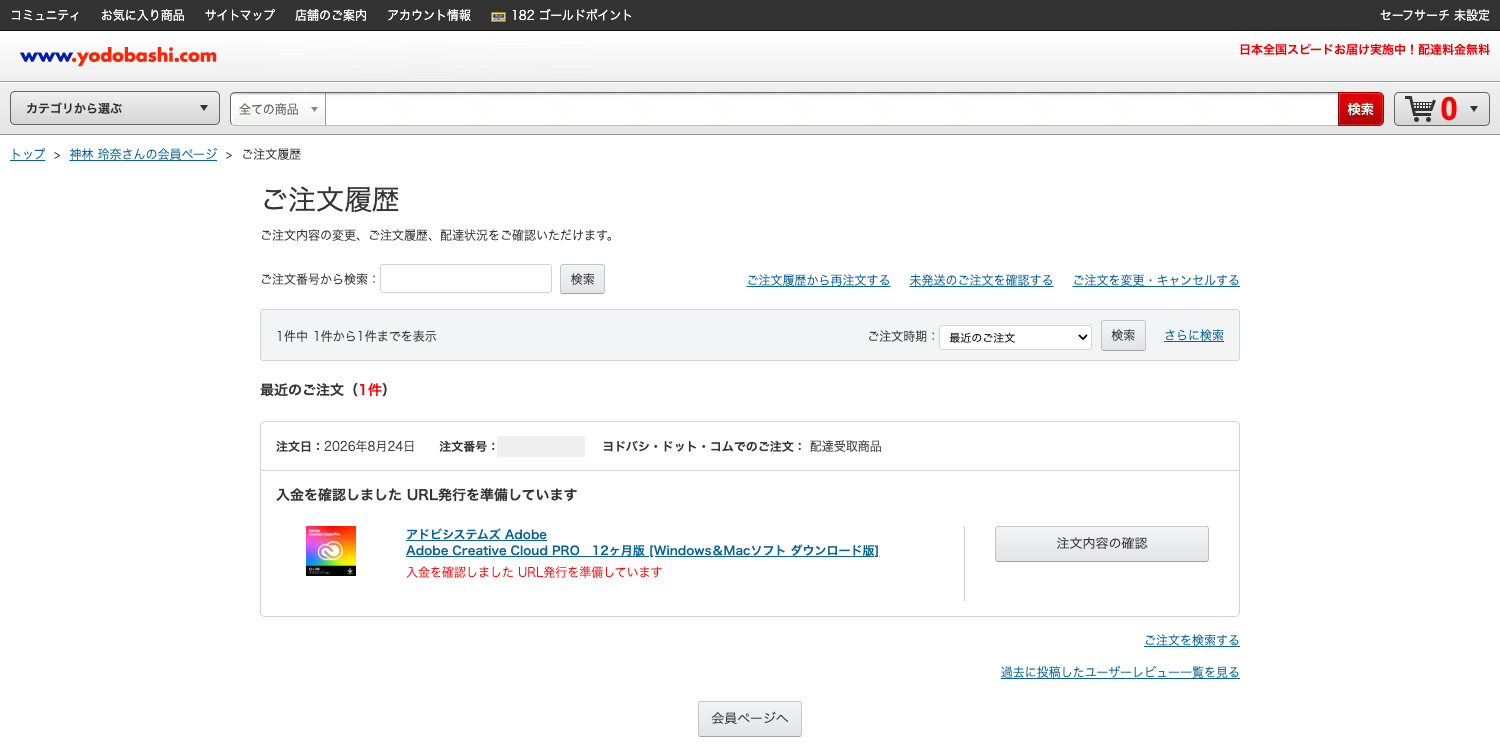The width and height of the screenshot is (1500, 751).
Task: Open the コミュニティ menu item
Action: click(x=45, y=16)
